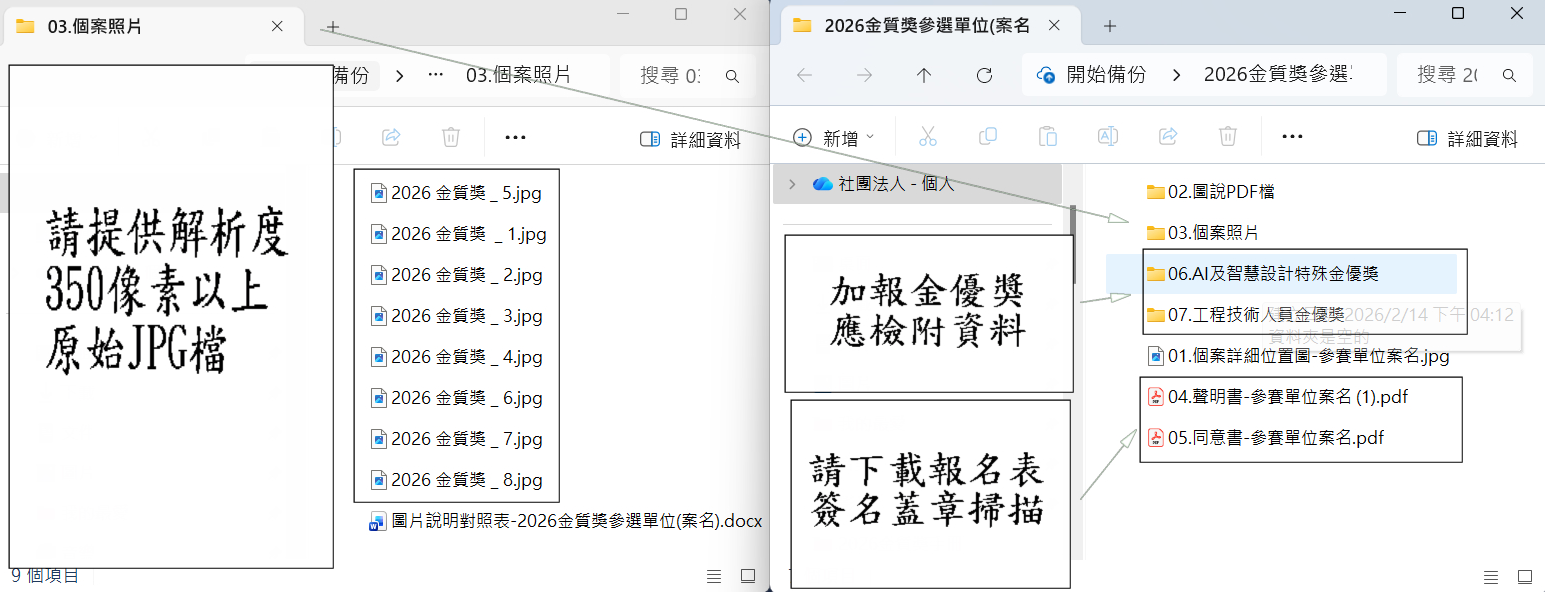
Task: Click the Rename icon in right toolbar
Action: click(x=1107, y=137)
